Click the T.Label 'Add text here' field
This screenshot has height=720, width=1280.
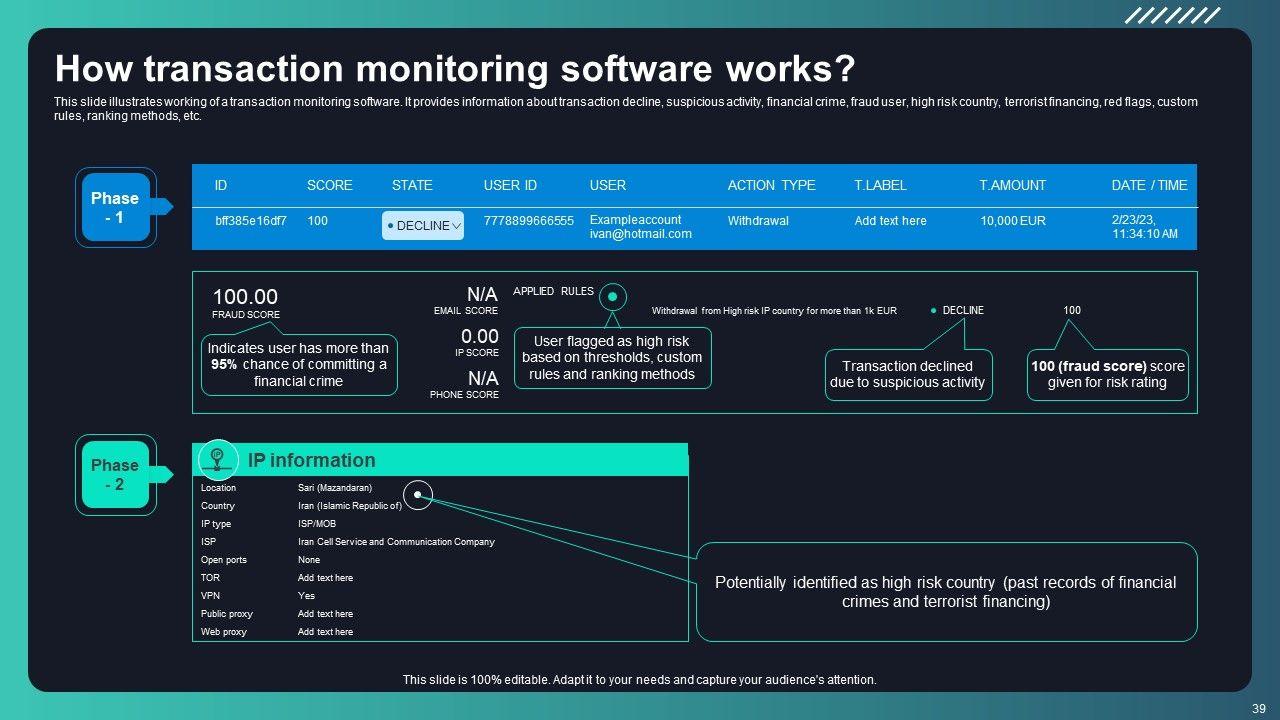pyautogui.click(x=890, y=221)
